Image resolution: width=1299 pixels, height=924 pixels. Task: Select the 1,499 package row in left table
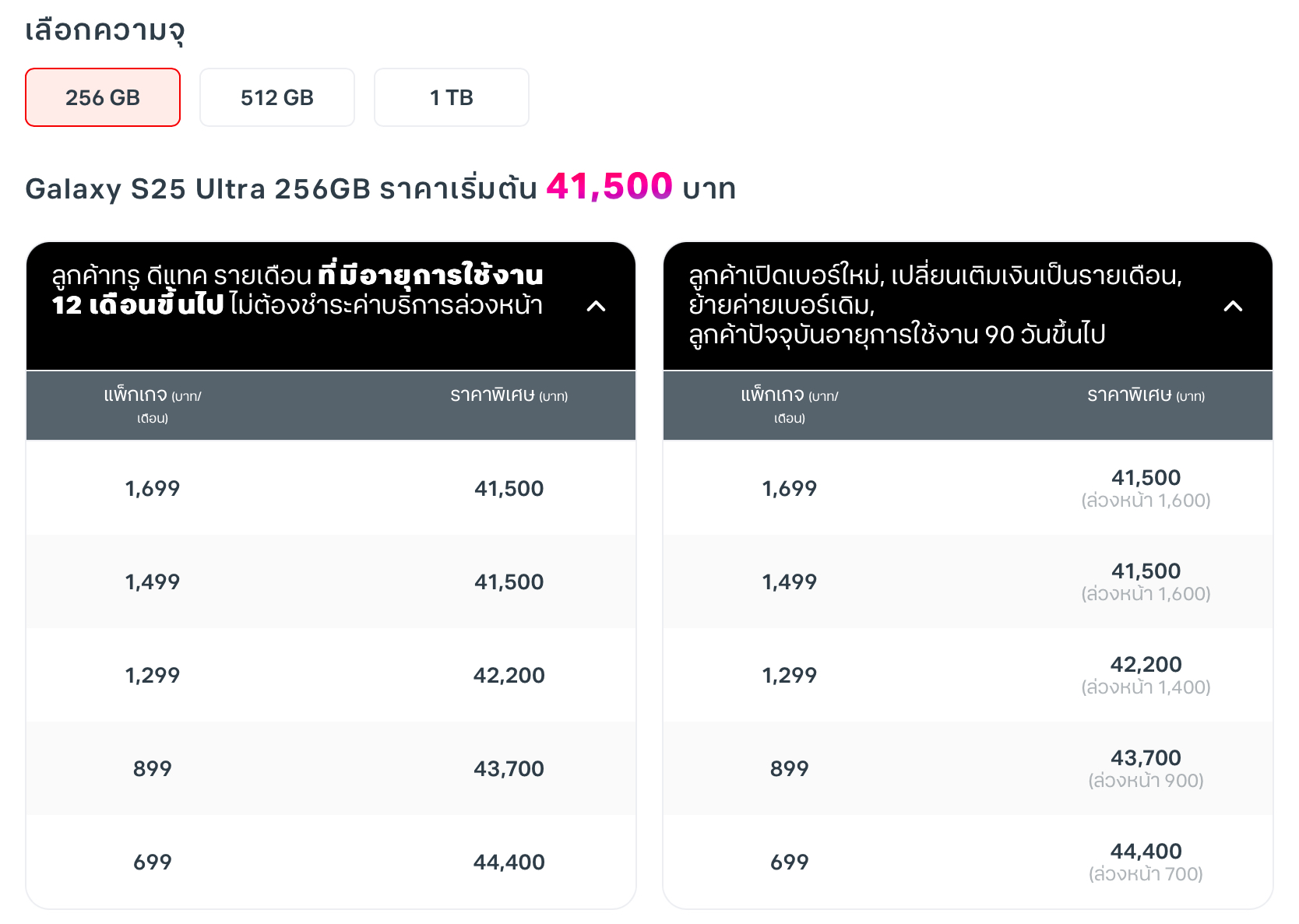pyautogui.click(x=331, y=581)
